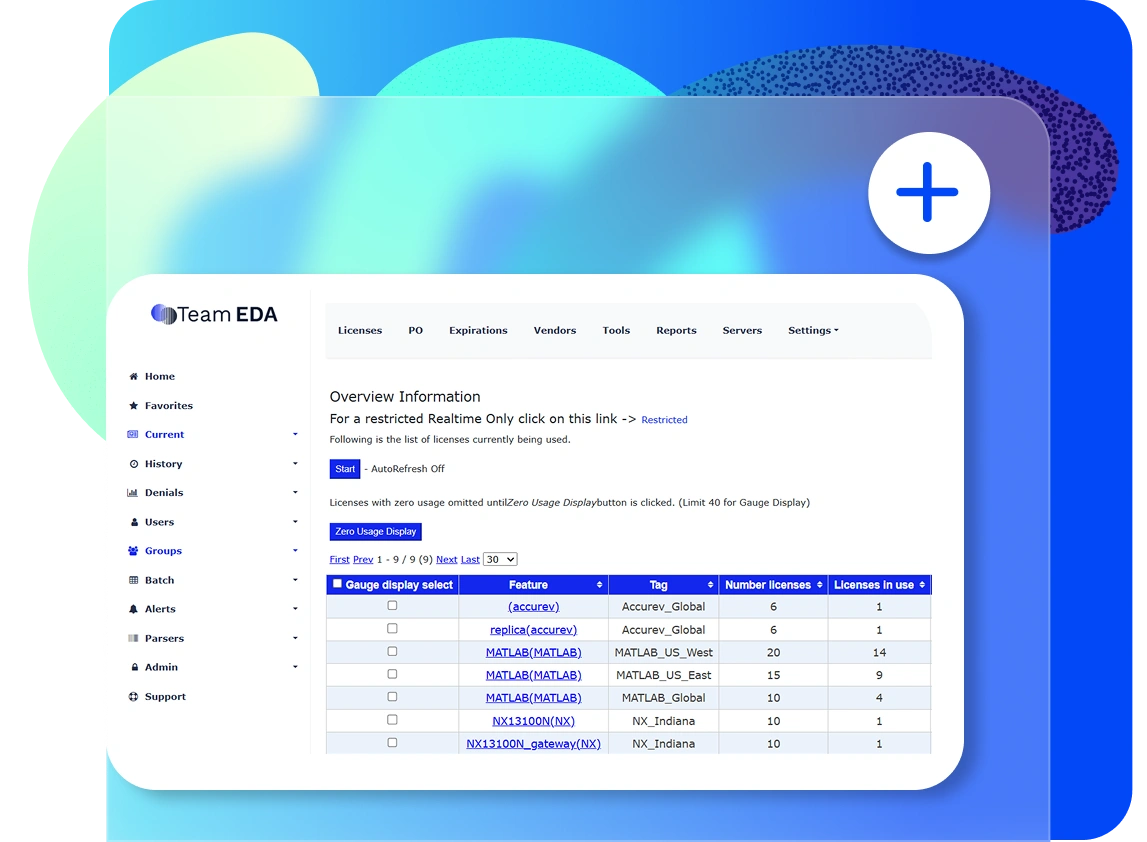Click the Home house icon in sidebar
This screenshot has height=842, width=1147.
[x=133, y=377]
